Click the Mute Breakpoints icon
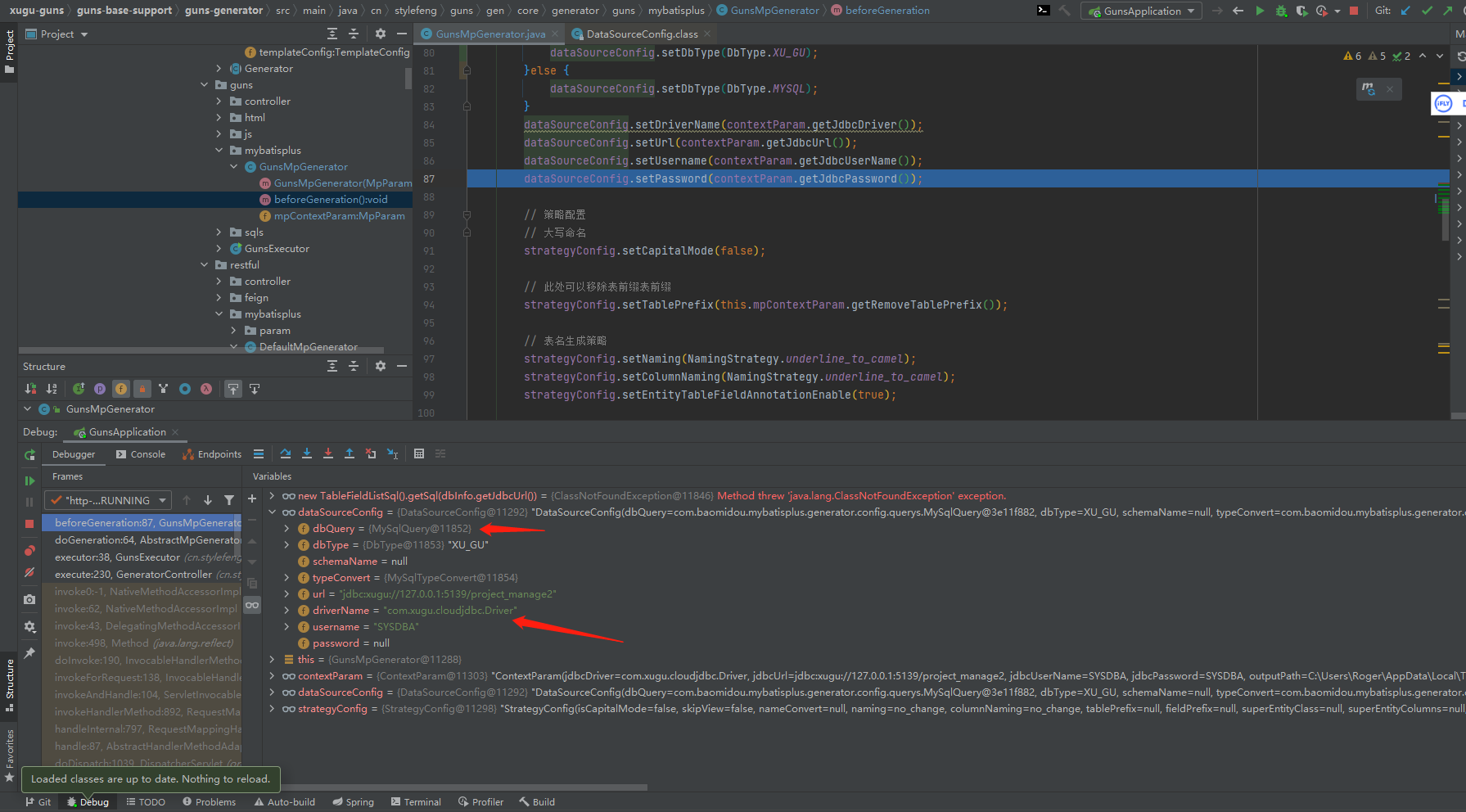The width and height of the screenshot is (1466, 812). coord(29,572)
